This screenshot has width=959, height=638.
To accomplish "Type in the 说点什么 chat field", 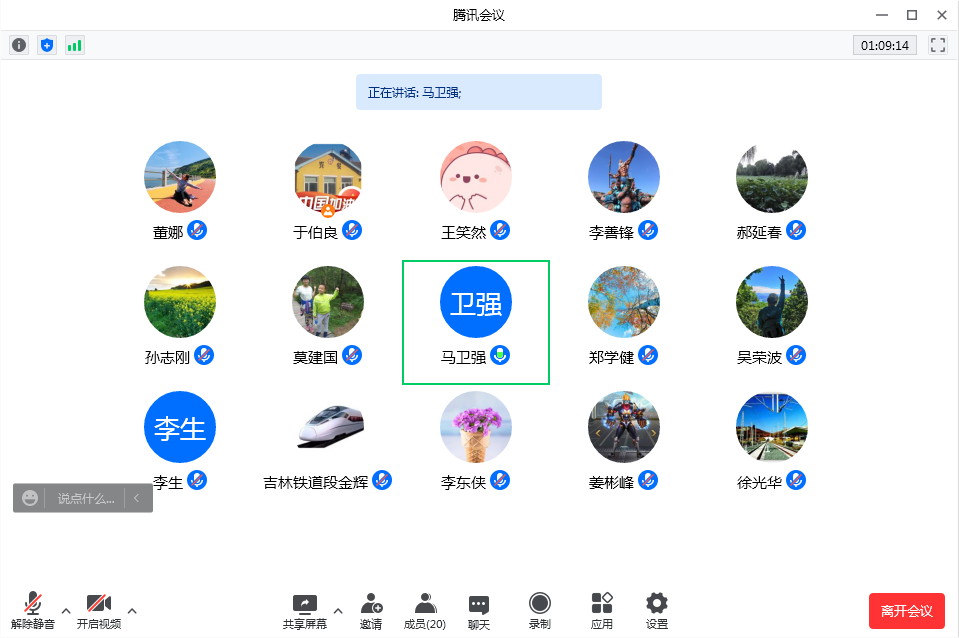I will pyautogui.click(x=85, y=498).
